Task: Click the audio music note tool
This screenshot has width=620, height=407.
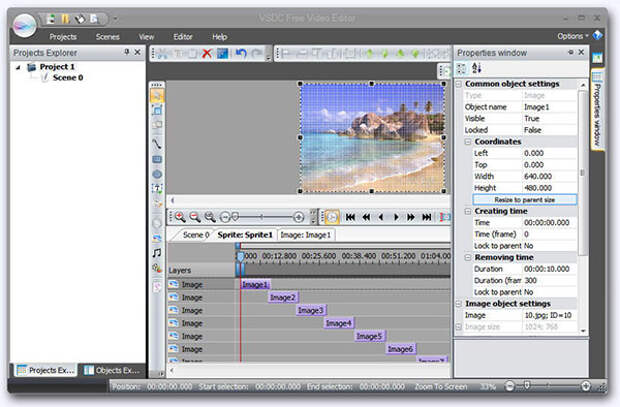Action: click(x=157, y=254)
